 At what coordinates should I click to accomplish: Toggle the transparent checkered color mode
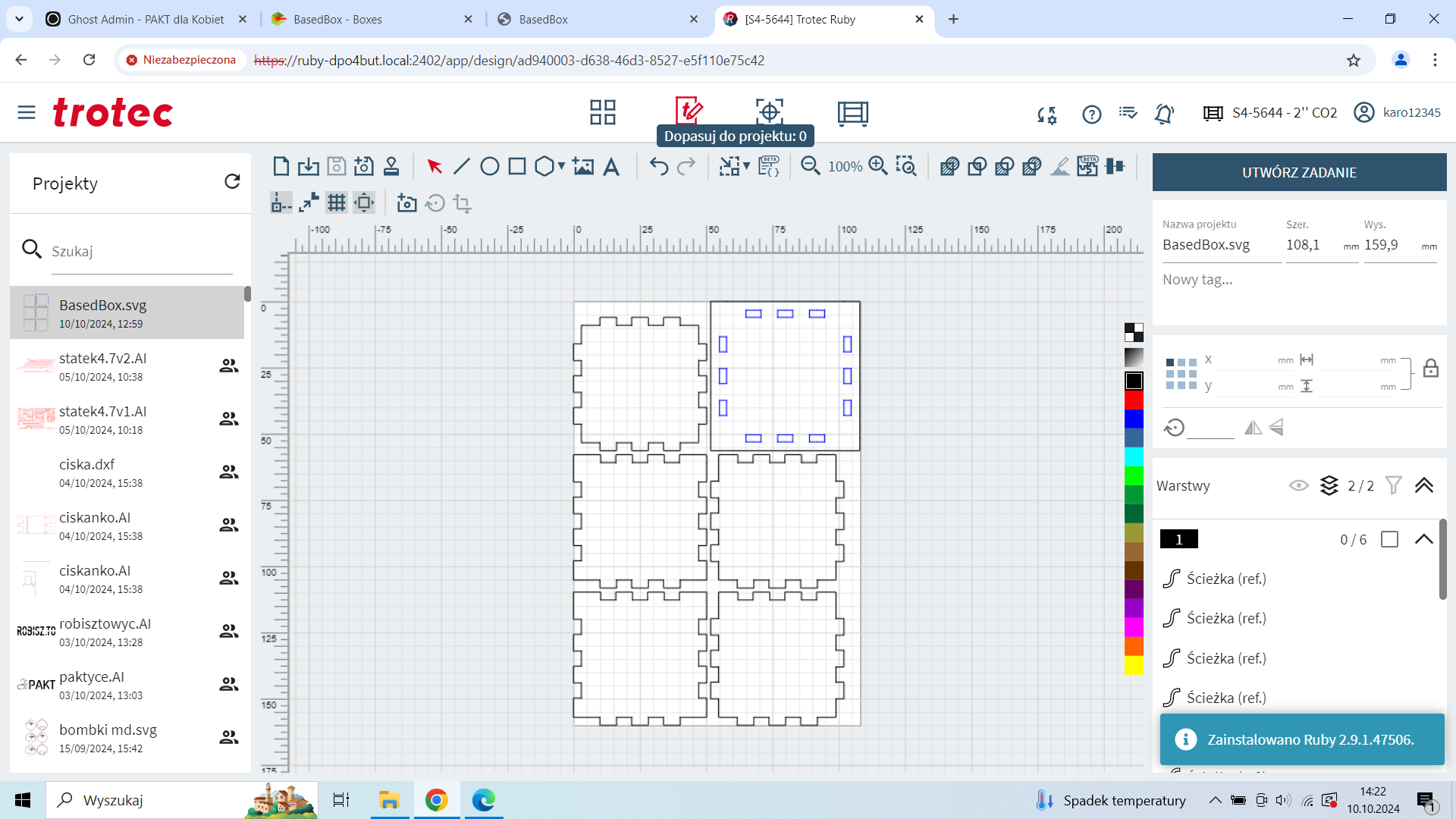(1134, 332)
